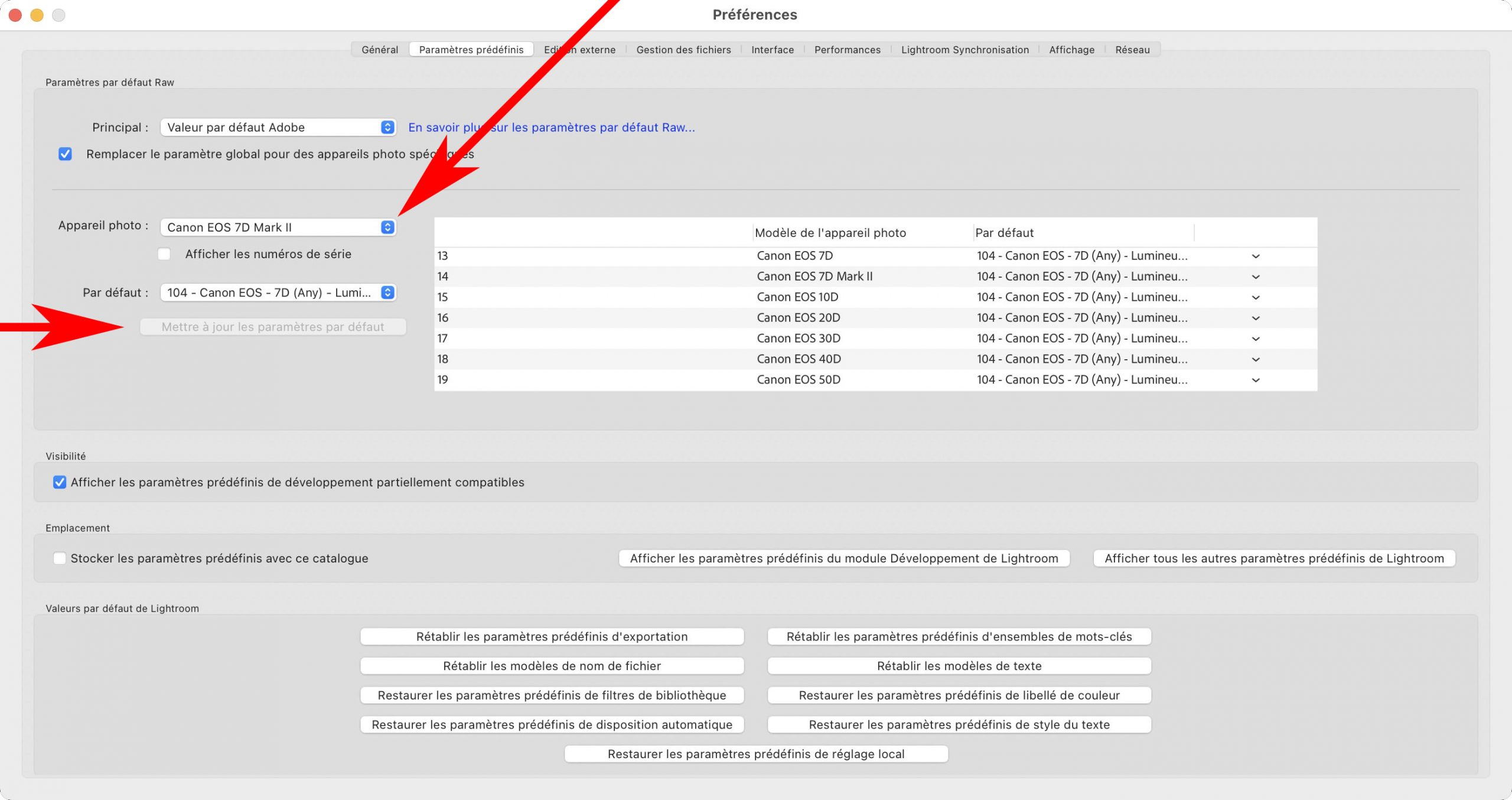Viewport: 1512px width, 800px height.
Task: Toggle Stocker les paramètres prédéfinis avec ce catalogue
Action: [x=60, y=558]
